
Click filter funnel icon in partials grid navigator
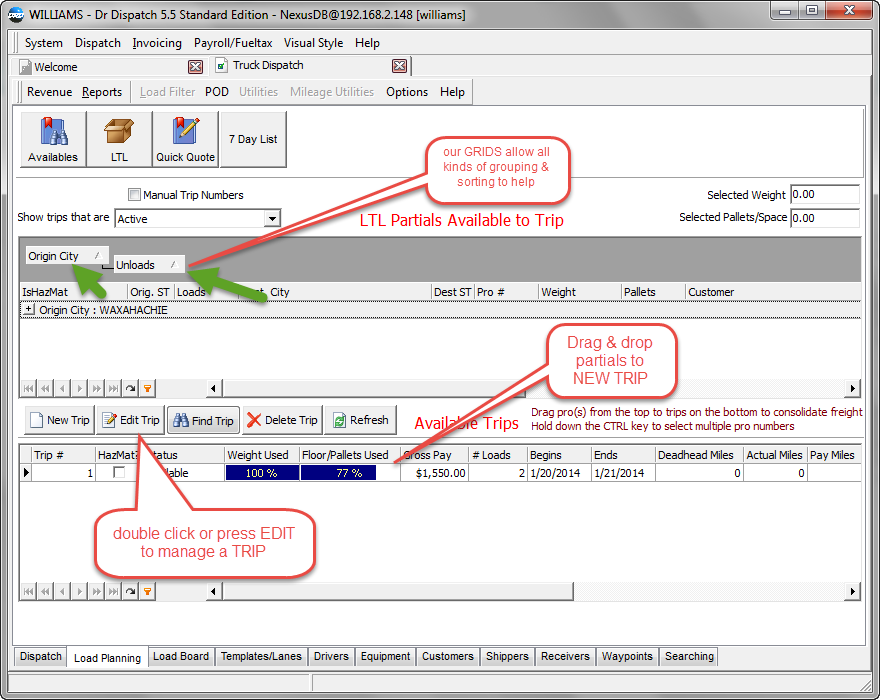pyautogui.click(x=147, y=388)
